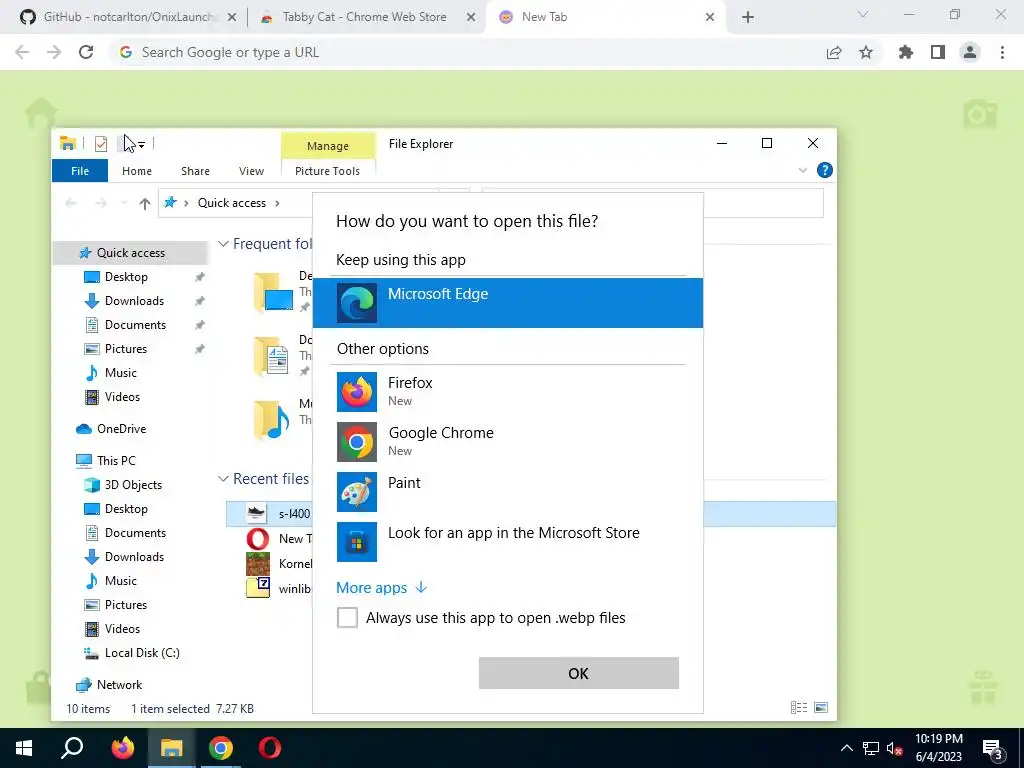Image resolution: width=1024 pixels, height=768 pixels.
Task: Bookmark this tab with the star
Action: click(x=866, y=52)
